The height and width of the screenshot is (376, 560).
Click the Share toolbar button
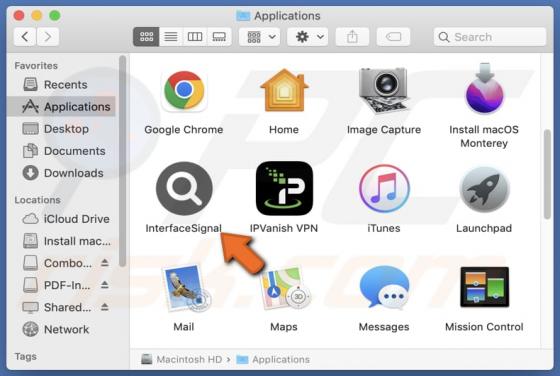point(352,37)
